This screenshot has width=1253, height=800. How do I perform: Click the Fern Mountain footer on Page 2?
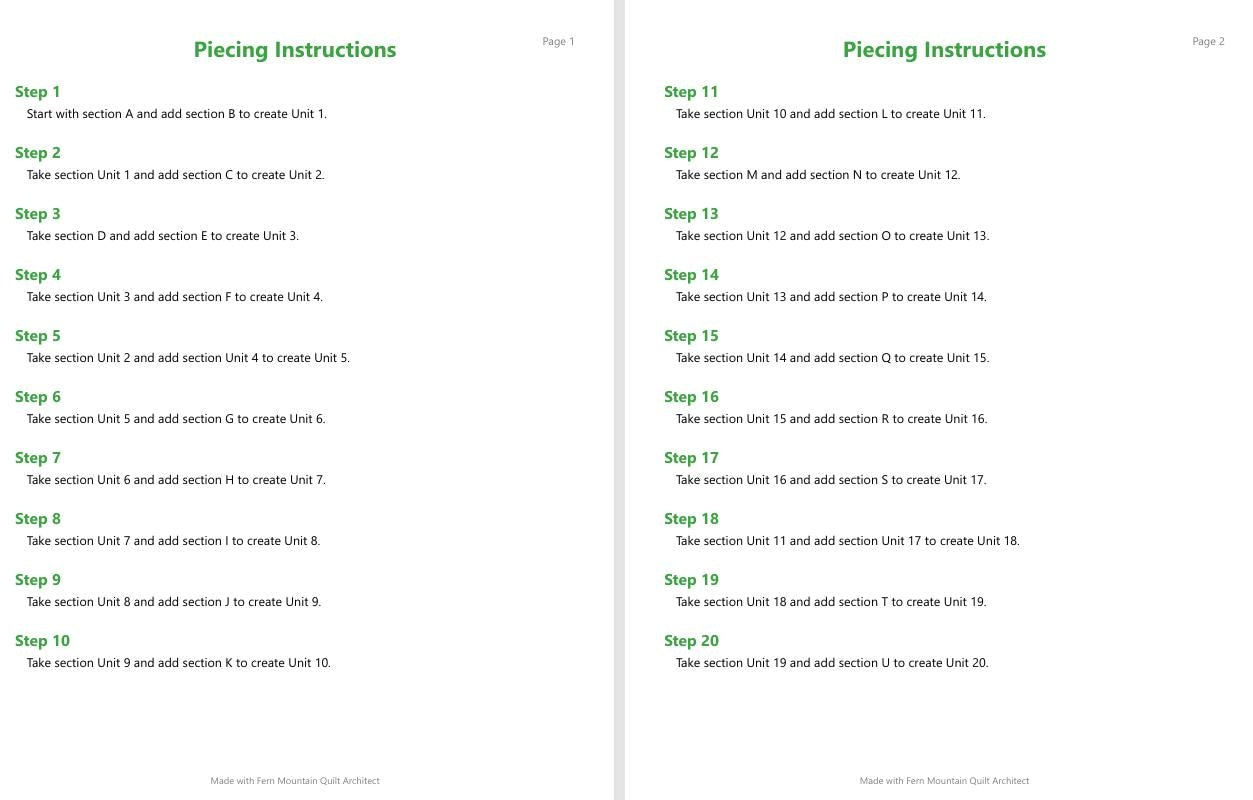point(944,781)
